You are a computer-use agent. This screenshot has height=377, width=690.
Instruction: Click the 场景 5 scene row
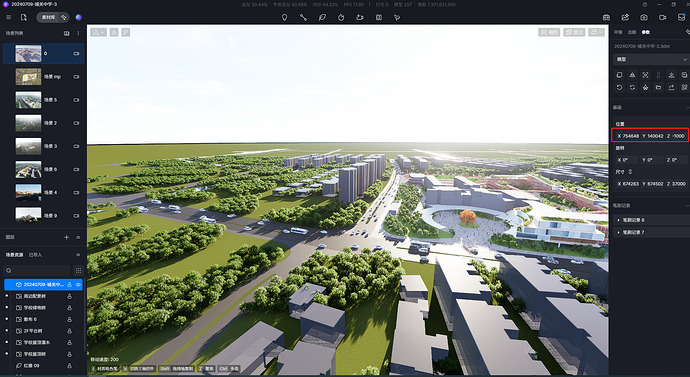point(43,100)
